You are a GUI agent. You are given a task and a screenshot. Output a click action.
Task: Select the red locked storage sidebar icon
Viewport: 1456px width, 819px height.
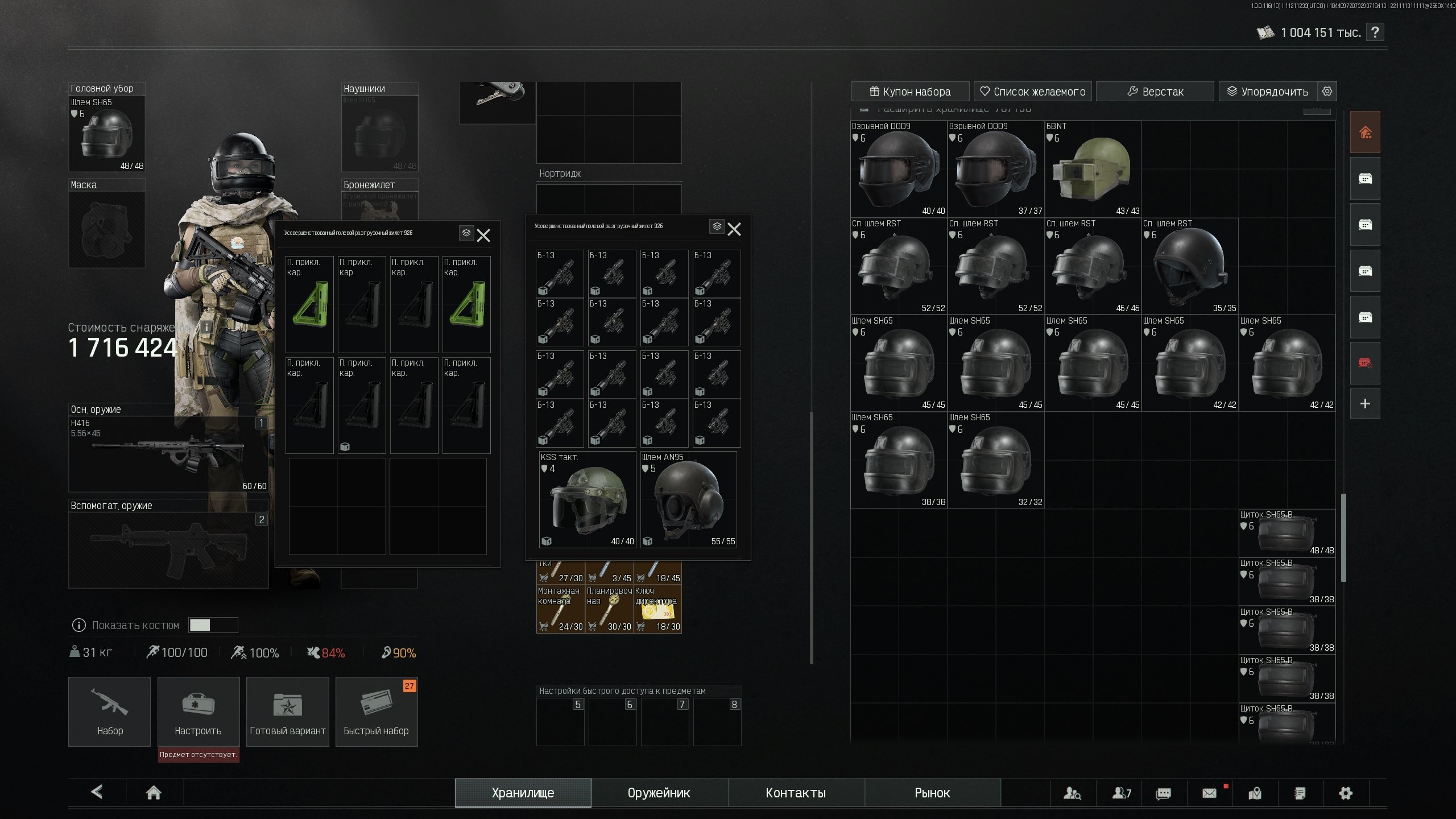pos(1365,363)
